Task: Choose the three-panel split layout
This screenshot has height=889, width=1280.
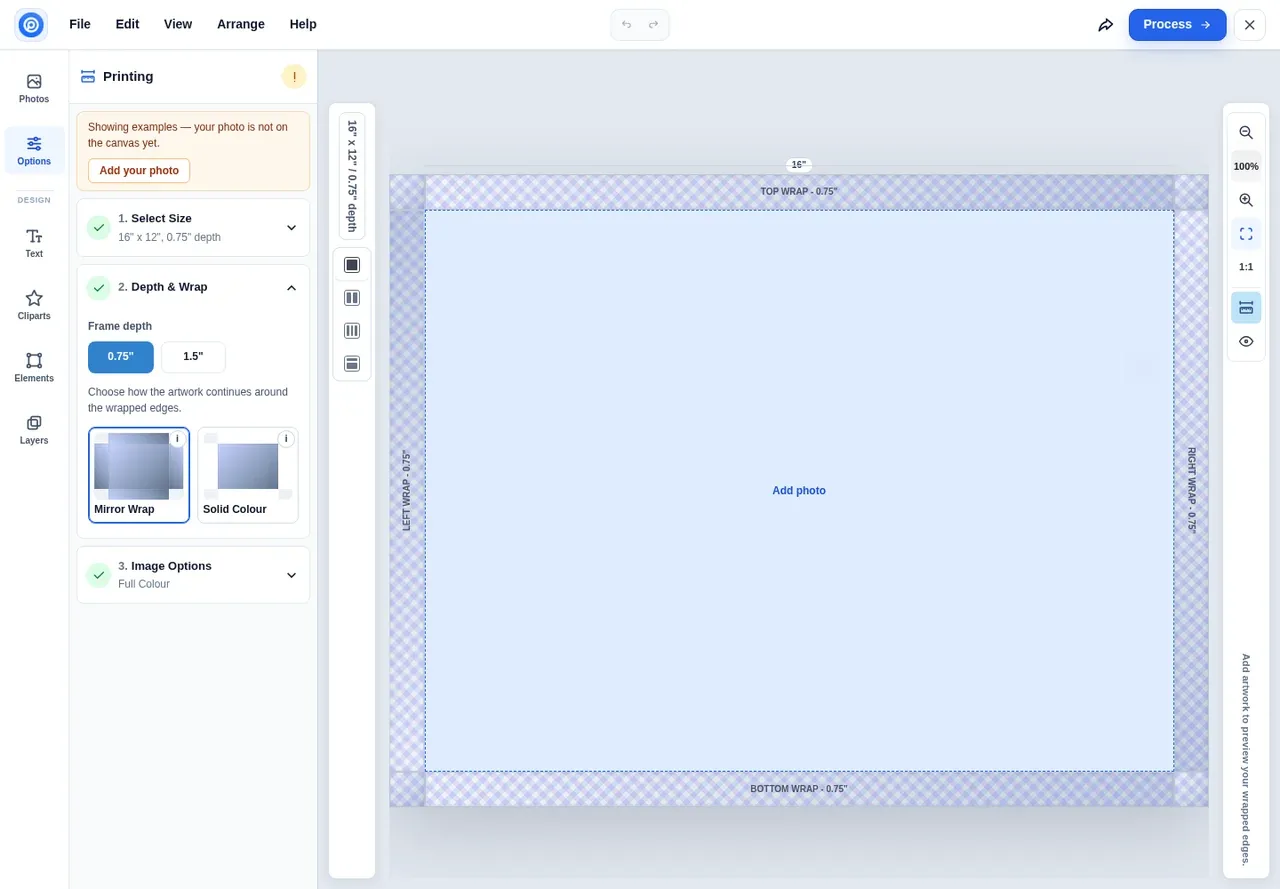Action: pyautogui.click(x=352, y=331)
